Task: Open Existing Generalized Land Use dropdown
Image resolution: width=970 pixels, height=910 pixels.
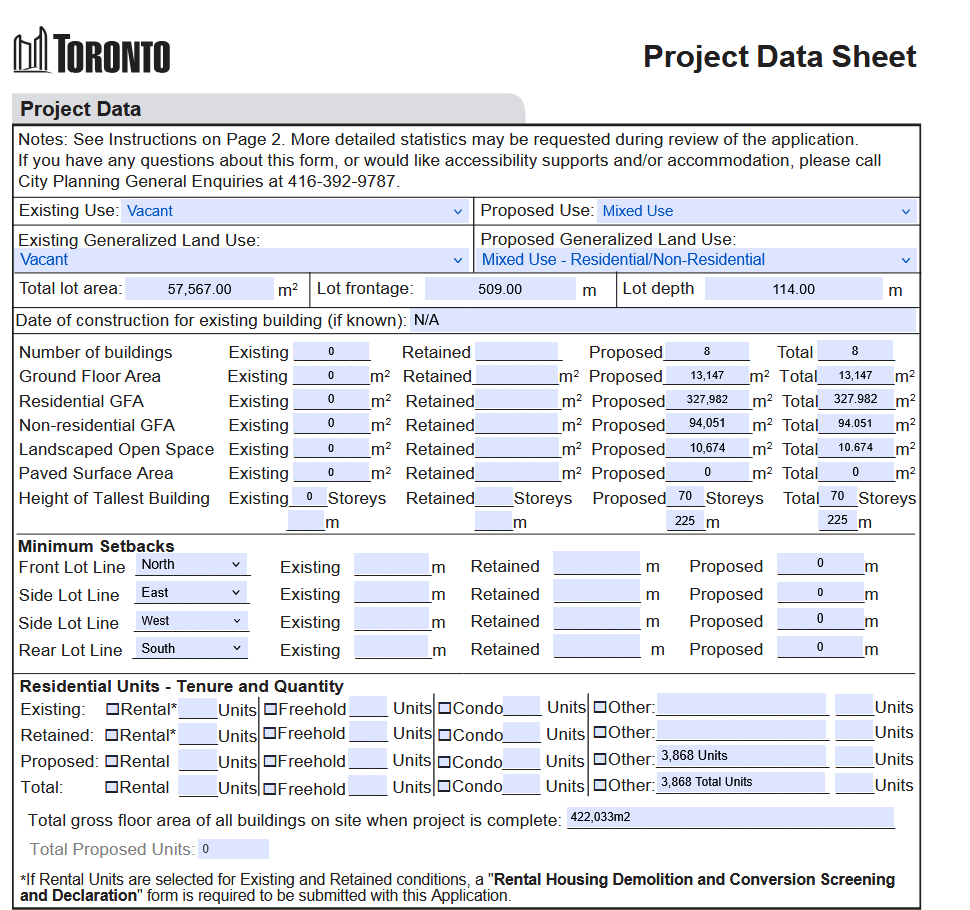Action: [x=241, y=260]
